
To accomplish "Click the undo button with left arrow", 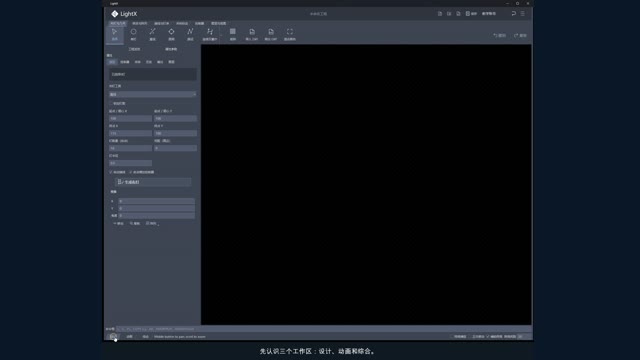I will [x=500, y=36].
